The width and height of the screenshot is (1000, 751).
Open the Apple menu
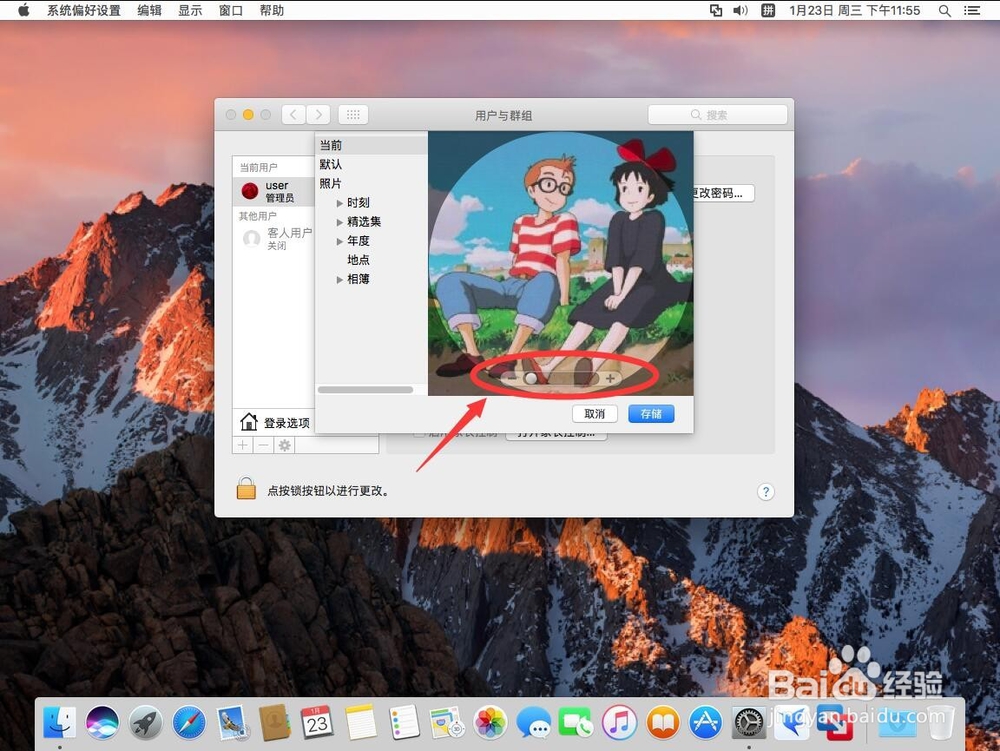click(x=24, y=10)
